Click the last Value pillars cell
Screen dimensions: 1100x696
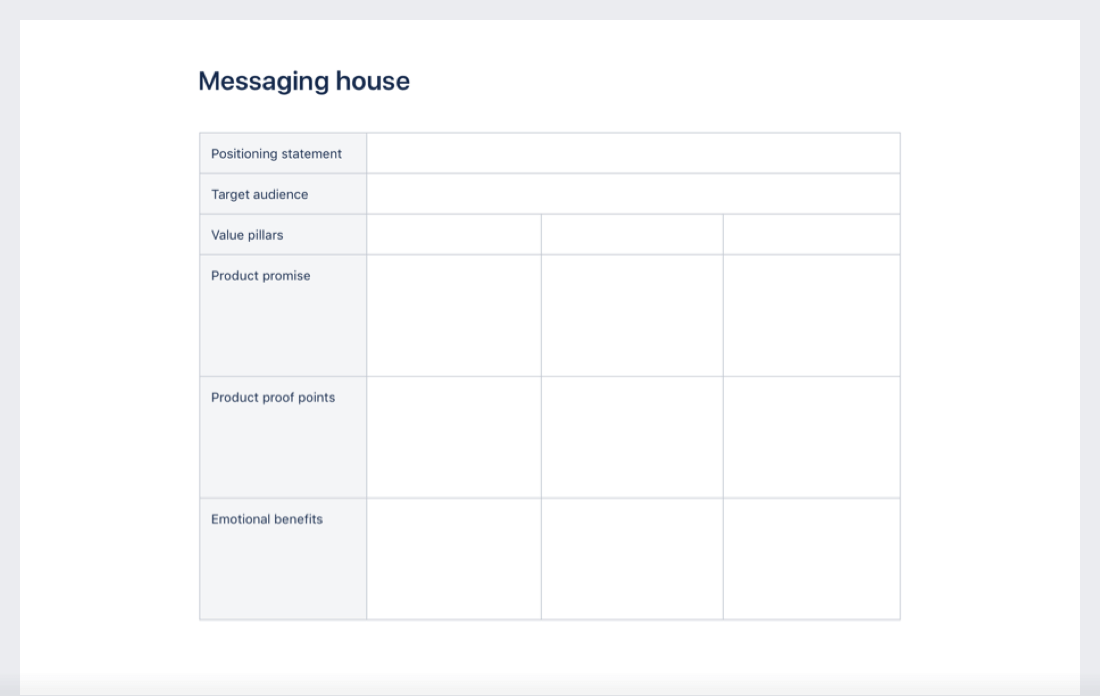(810, 234)
